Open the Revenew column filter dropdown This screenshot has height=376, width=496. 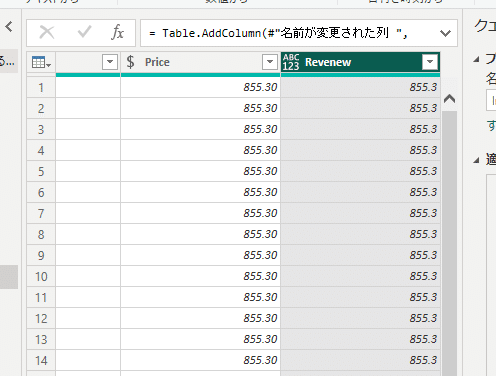430,62
